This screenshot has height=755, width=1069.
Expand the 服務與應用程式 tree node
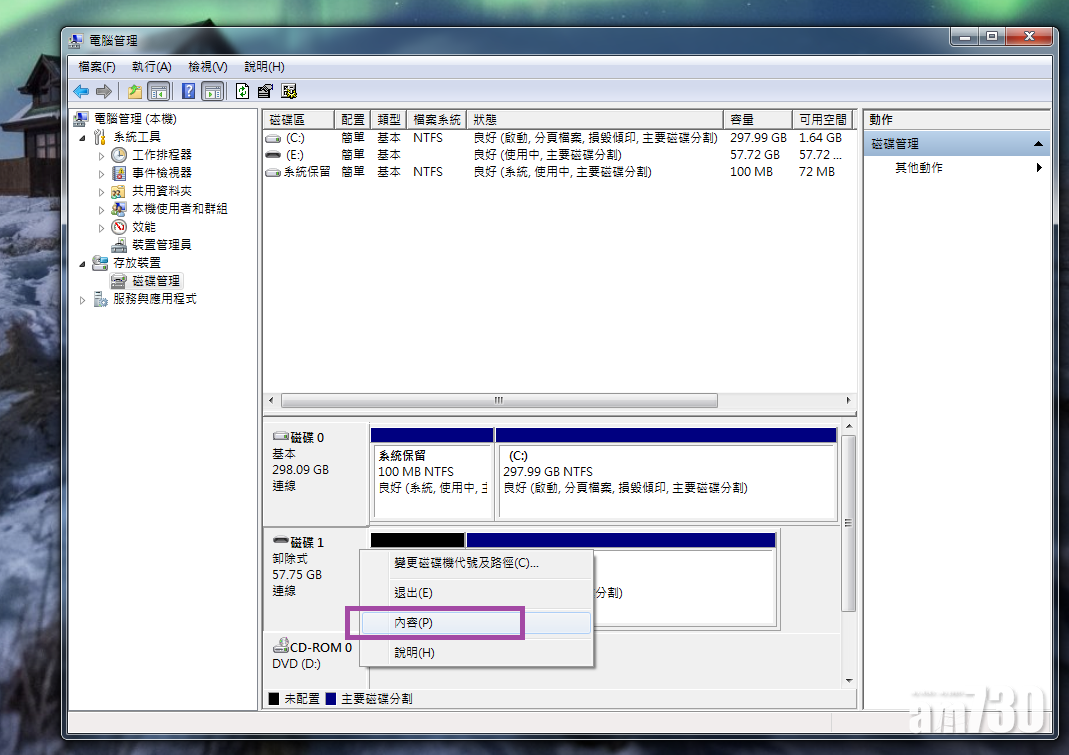click(83, 299)
